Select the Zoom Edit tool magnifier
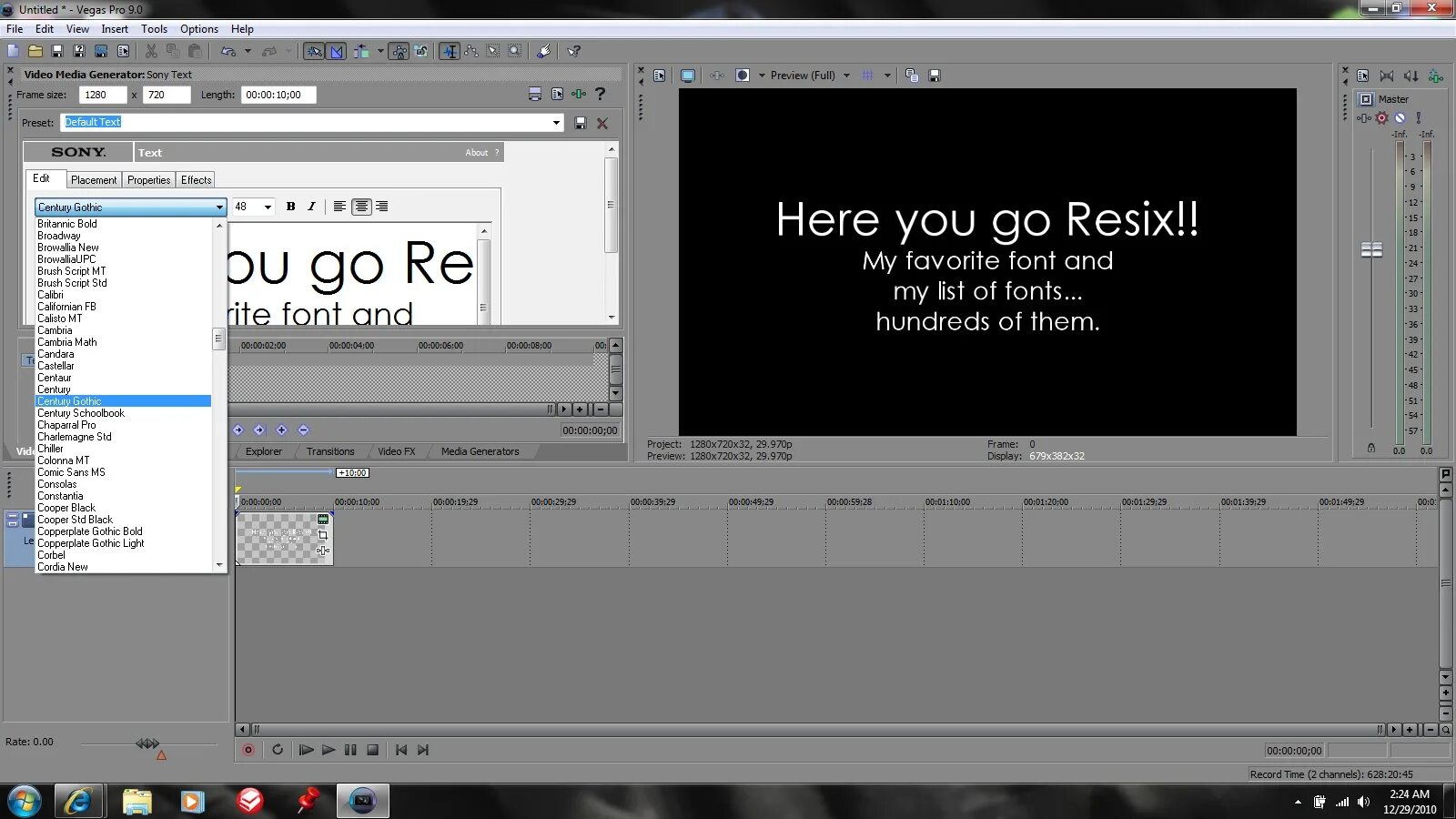This screenshot has width=1456, height=819. point(515,51)
